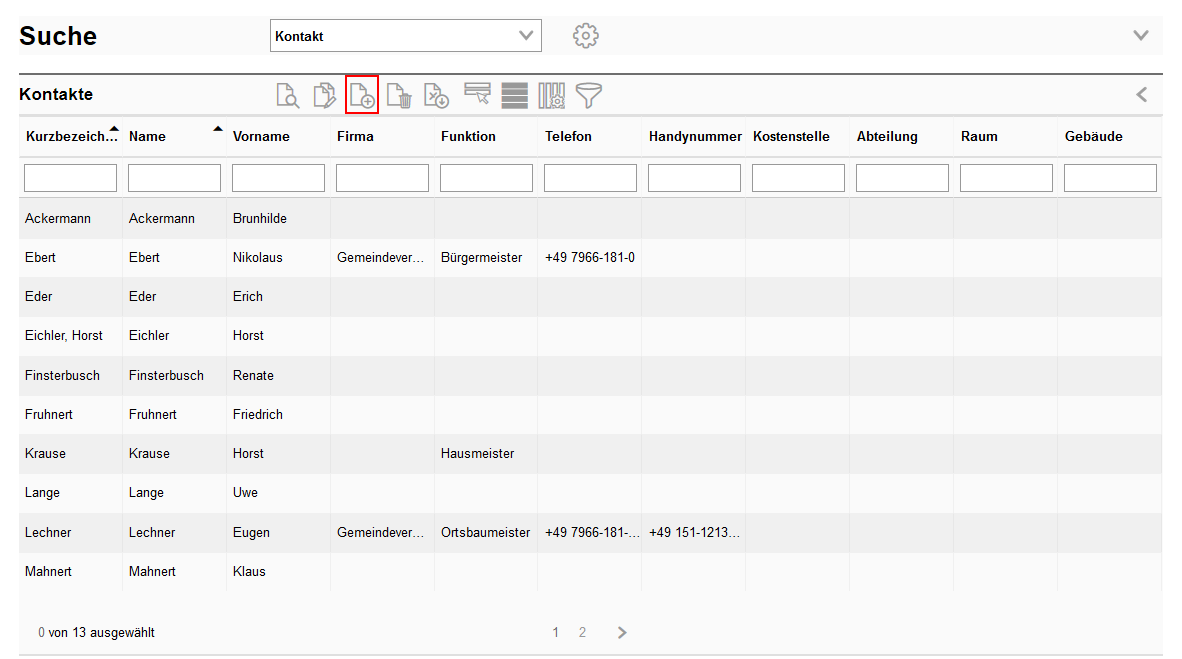Viewport: 1182px width, 659px height.
Task: Click the select all rows icon
Action: [515, 96]
